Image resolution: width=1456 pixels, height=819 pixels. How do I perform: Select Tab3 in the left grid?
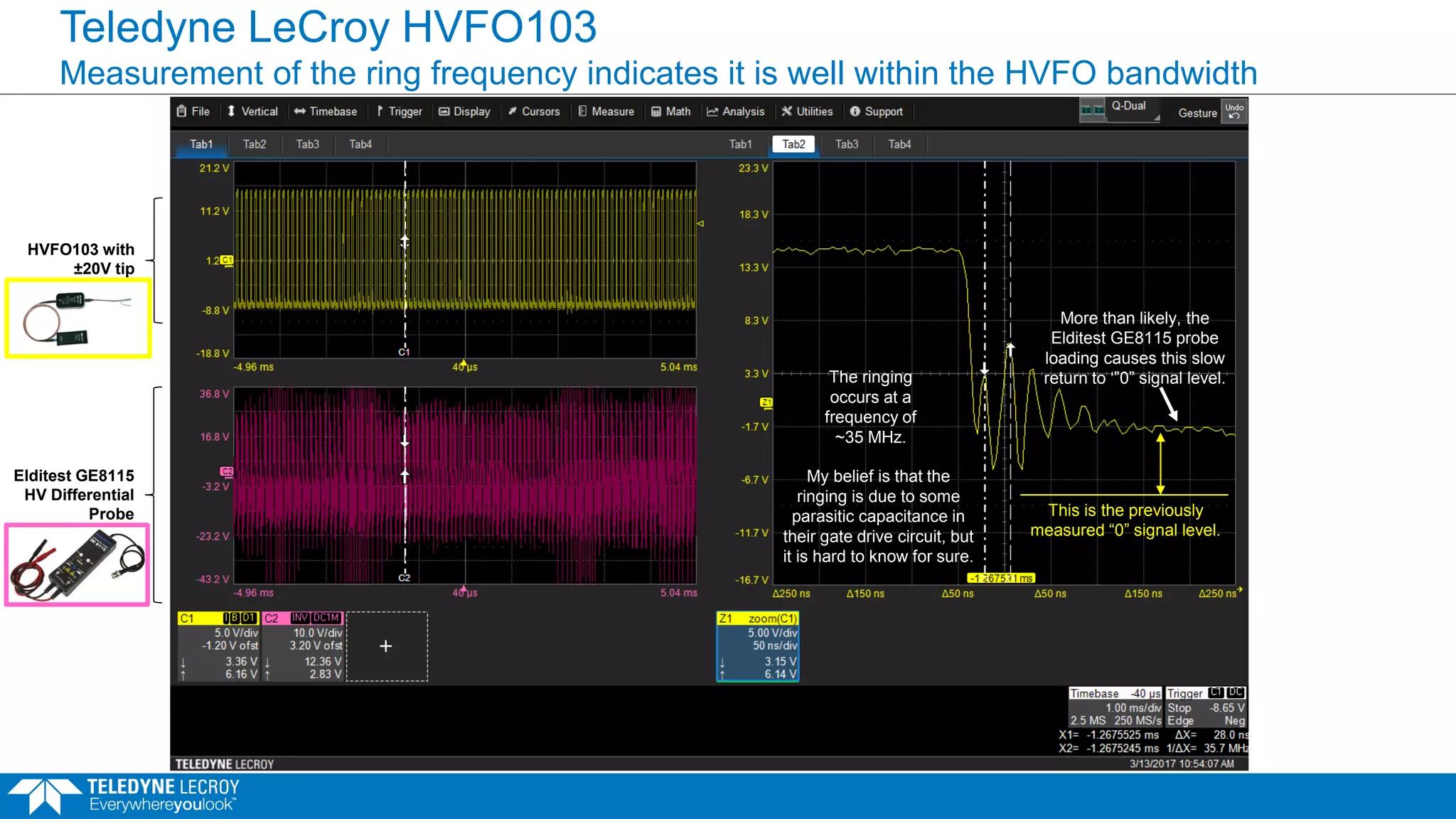pos(307,144)
